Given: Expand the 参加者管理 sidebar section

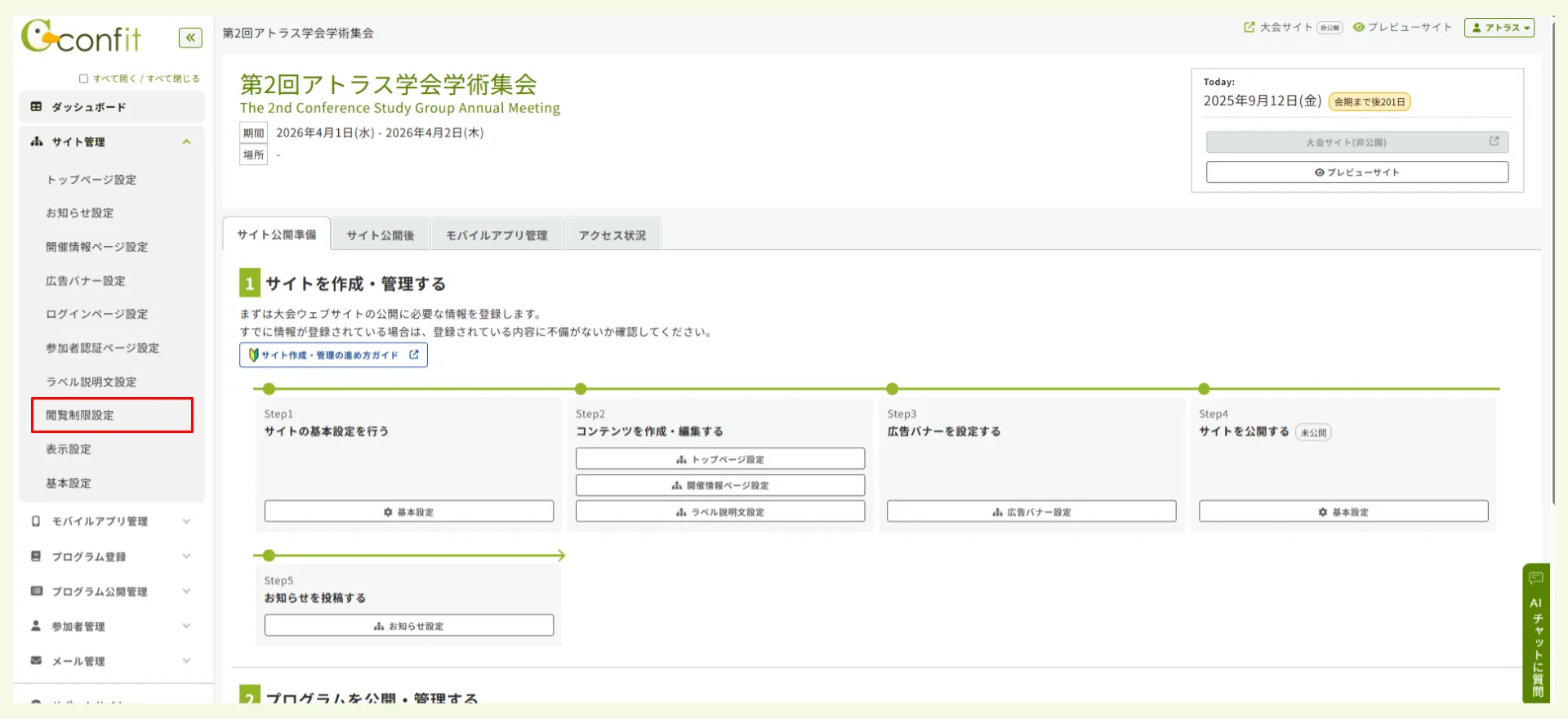Looking at the screenshot, I should click(112, 627).
